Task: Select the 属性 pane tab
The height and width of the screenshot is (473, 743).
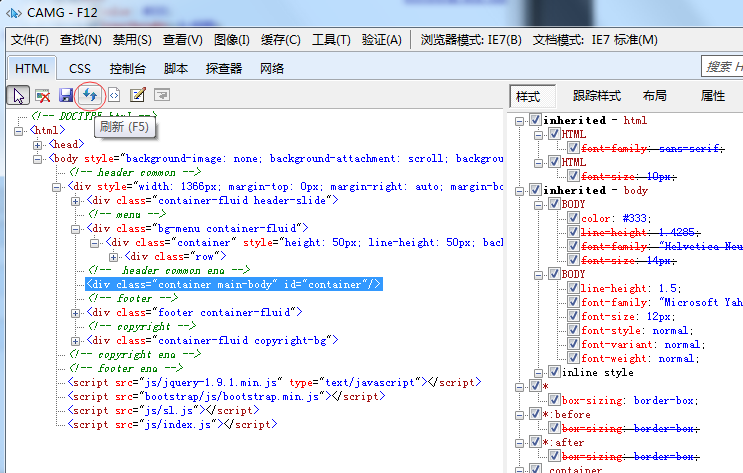Action: pyautogui.click(x=713, y=96)
